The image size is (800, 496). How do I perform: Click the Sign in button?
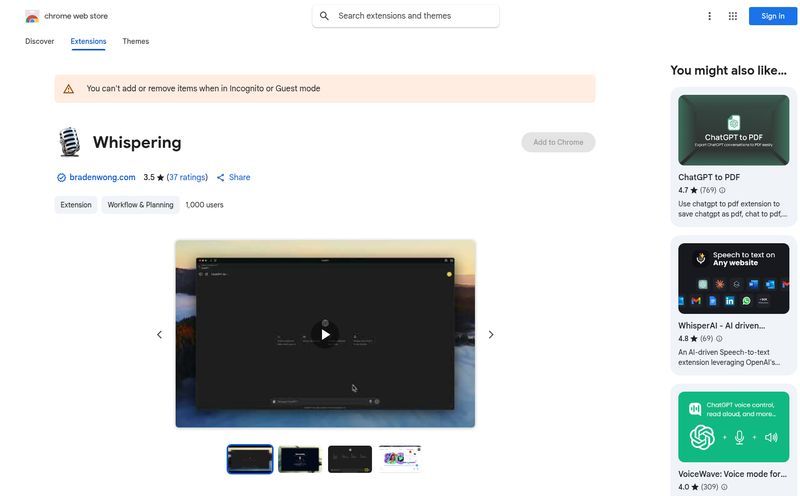pyautogui.click(x=772, y=16)
